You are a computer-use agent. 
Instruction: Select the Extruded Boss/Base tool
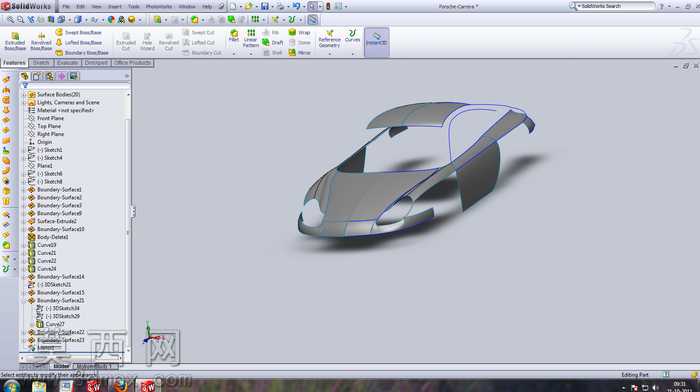pos(15,42)
